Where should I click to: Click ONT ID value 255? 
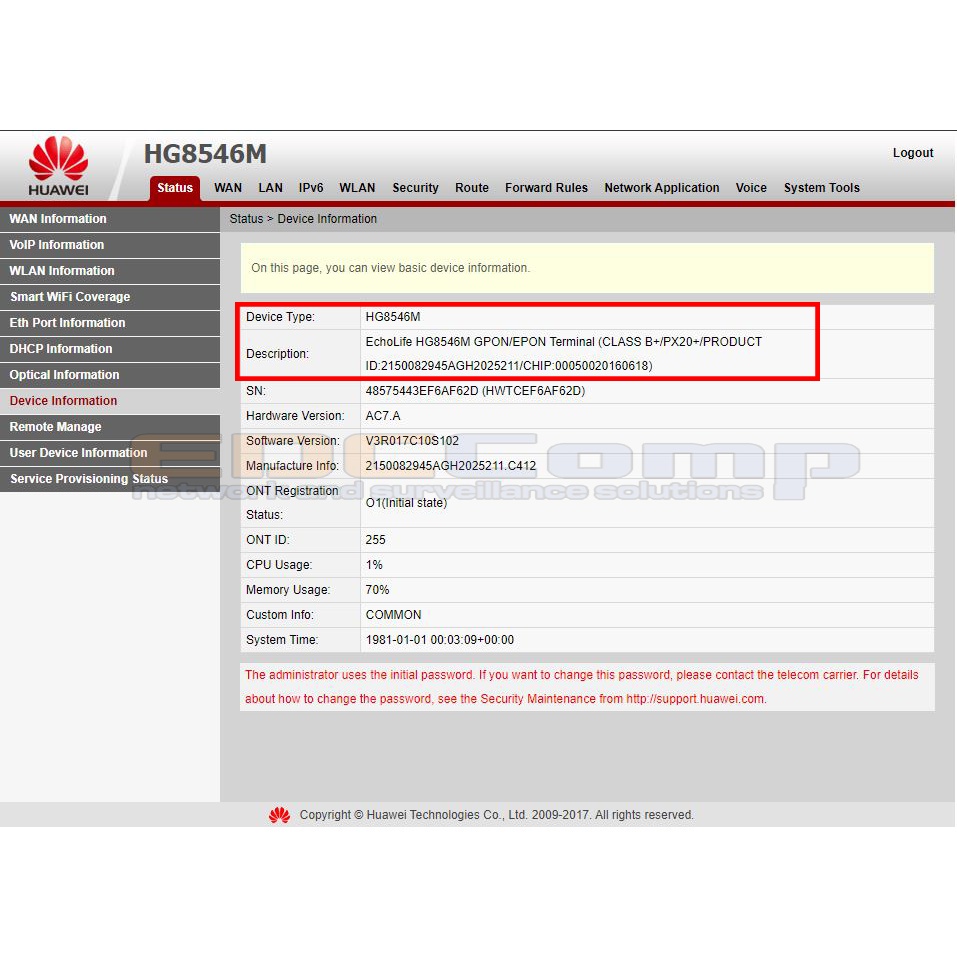pyautogui.click(x=375, y=540)
